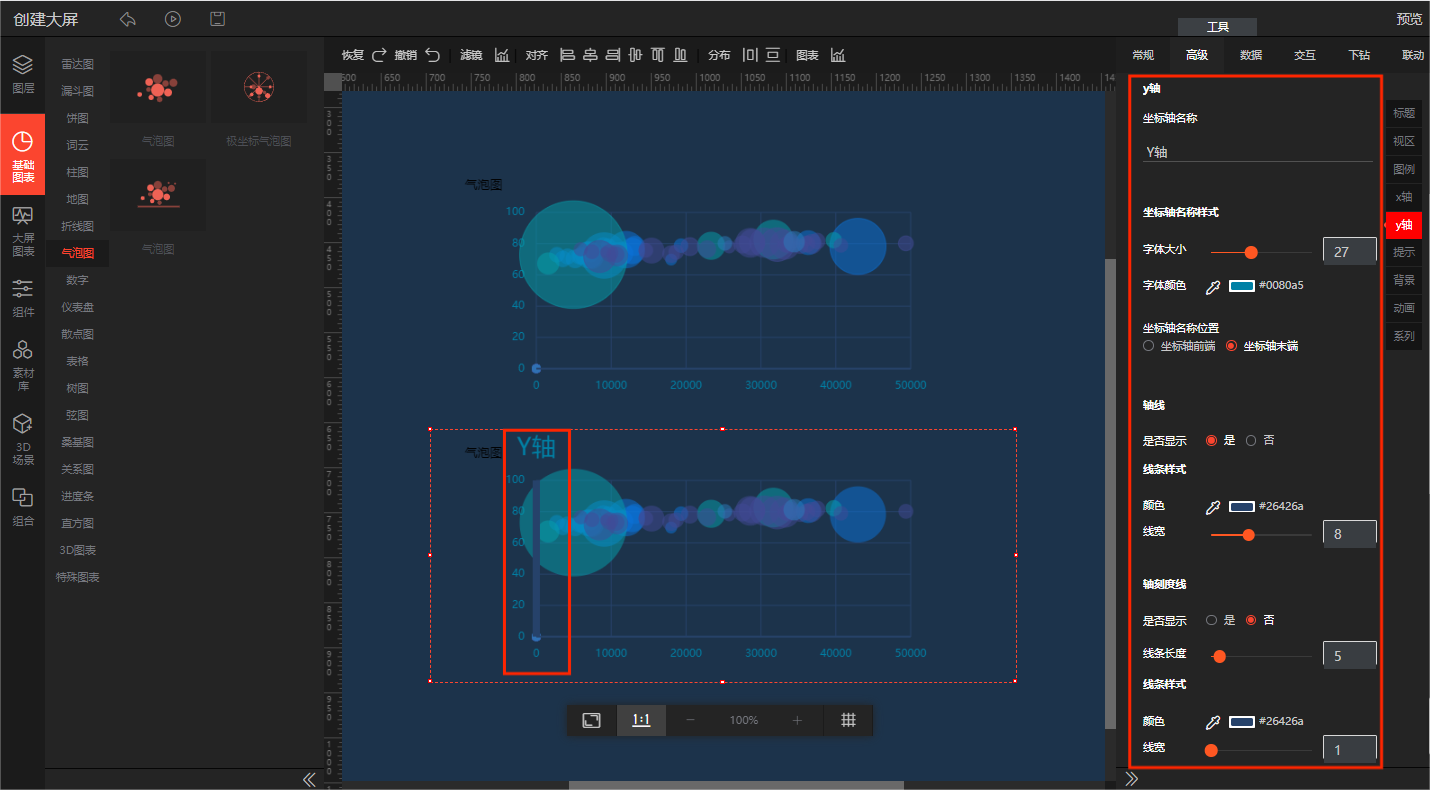Viewport: 1430px width, 790px height.
Task: Click the zoom in plus button
Action: (x=797, y=720)
